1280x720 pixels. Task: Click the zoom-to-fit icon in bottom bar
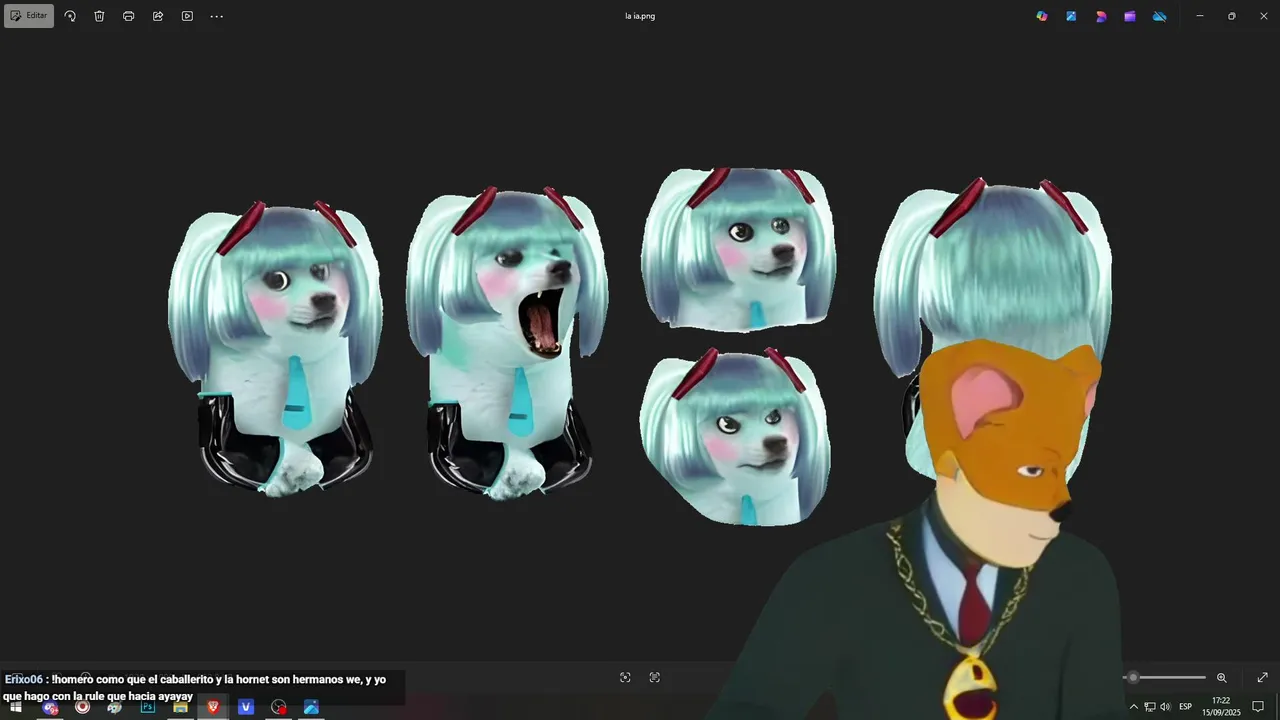point(625,677)
